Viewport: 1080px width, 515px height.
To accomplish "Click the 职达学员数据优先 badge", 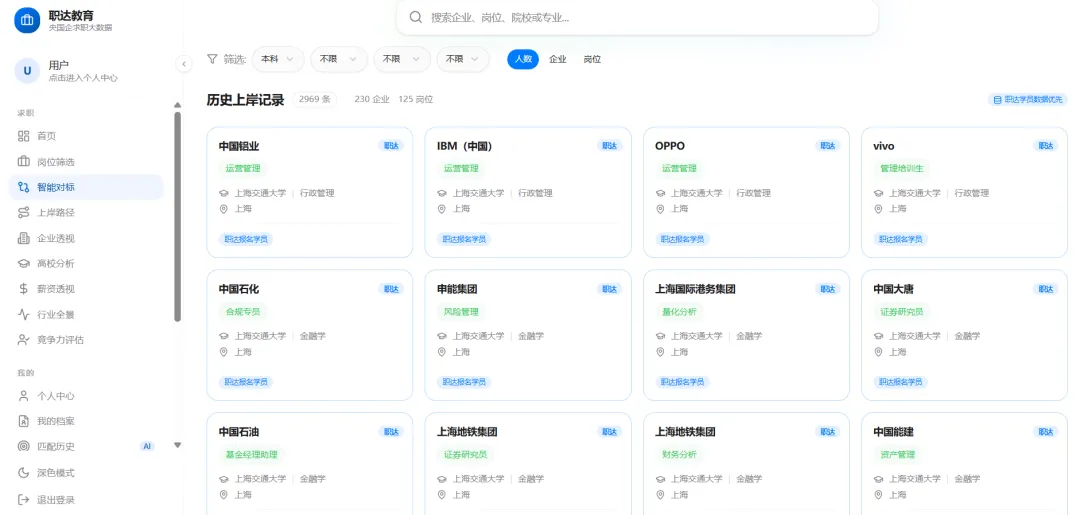I will pos(1028,100).
